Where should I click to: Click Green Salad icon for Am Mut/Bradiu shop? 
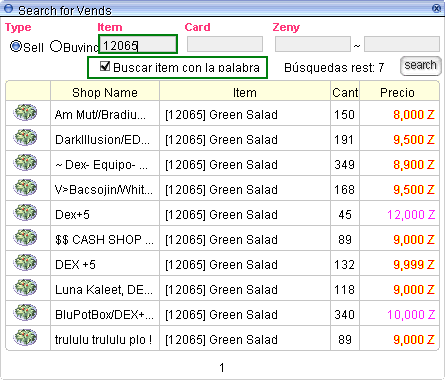pos(25,112)
